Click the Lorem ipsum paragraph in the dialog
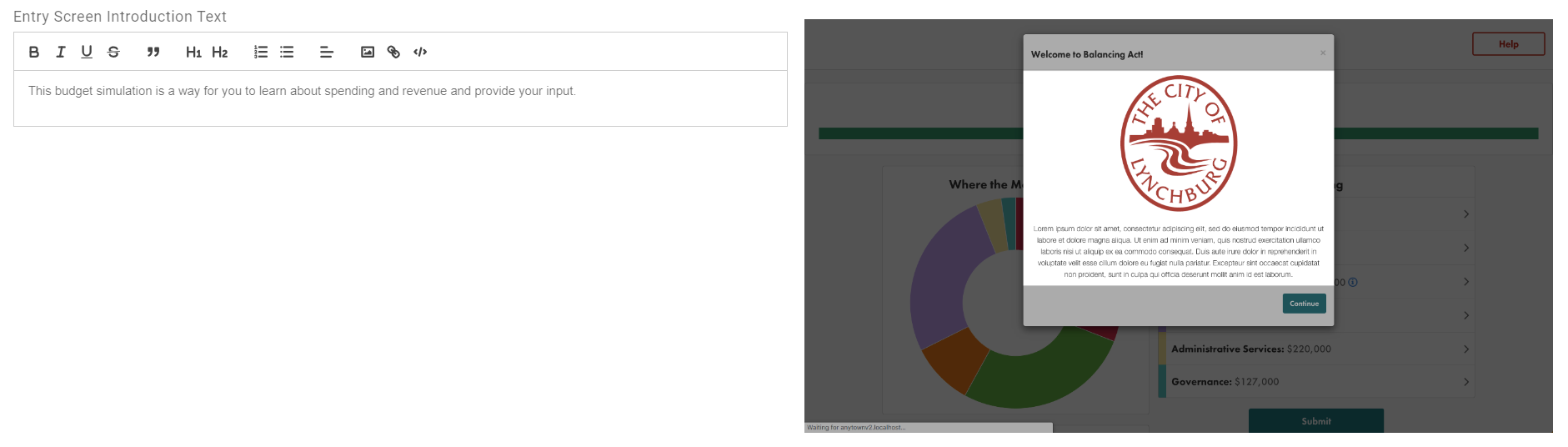This screenshot has width=1568, height=447. (x=1178, y=251)
